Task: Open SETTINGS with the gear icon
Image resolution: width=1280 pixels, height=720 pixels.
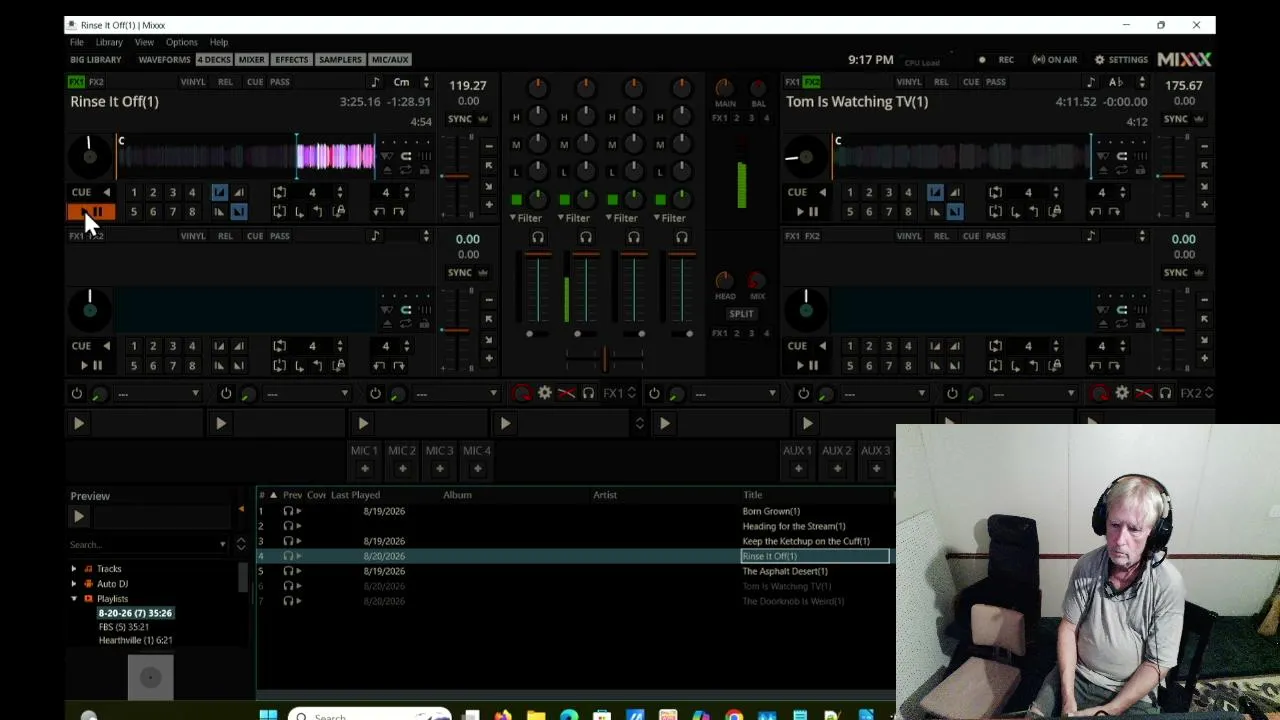Action: point(1121,60)
